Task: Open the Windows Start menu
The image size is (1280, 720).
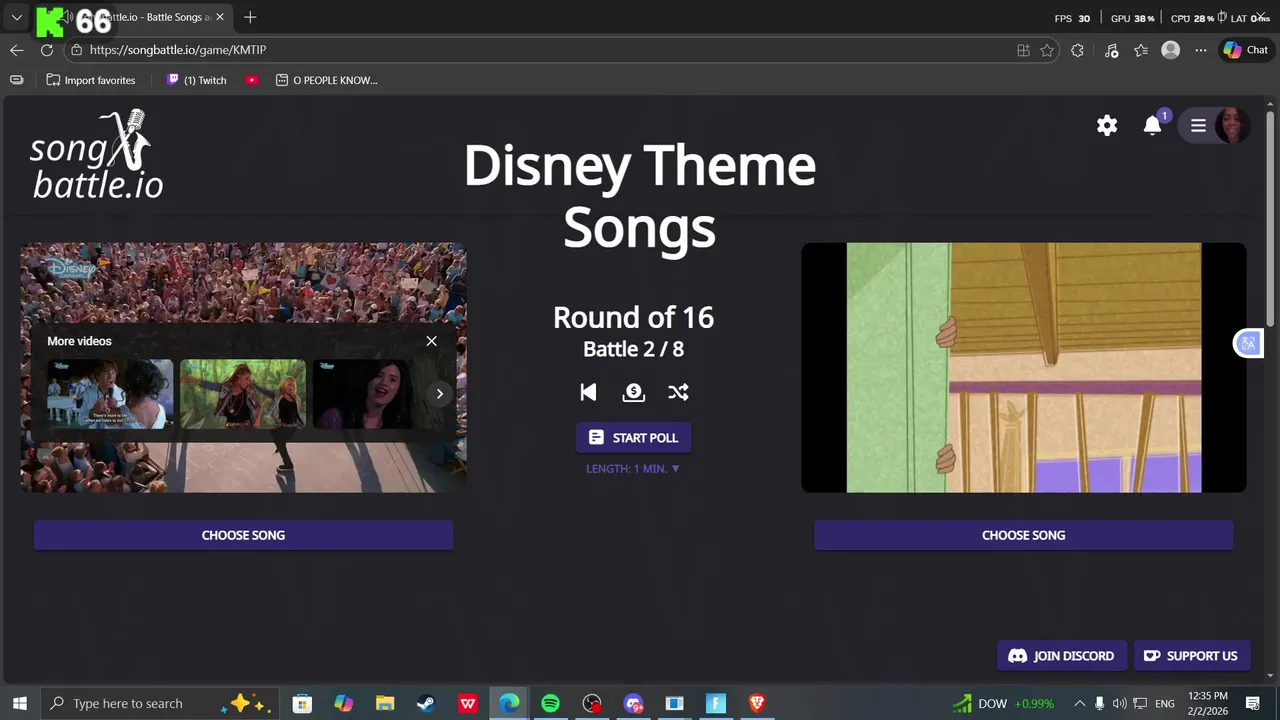Action: click(19, 704)
